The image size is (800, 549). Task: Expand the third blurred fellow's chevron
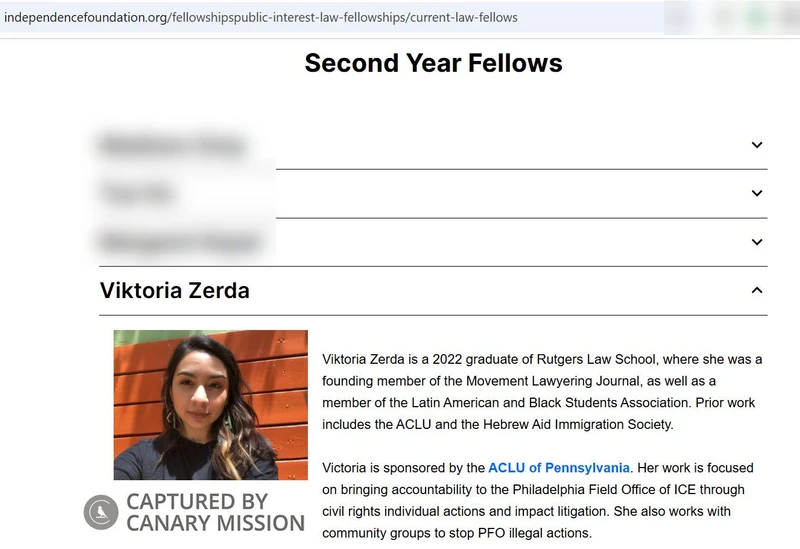pos(757,242)
